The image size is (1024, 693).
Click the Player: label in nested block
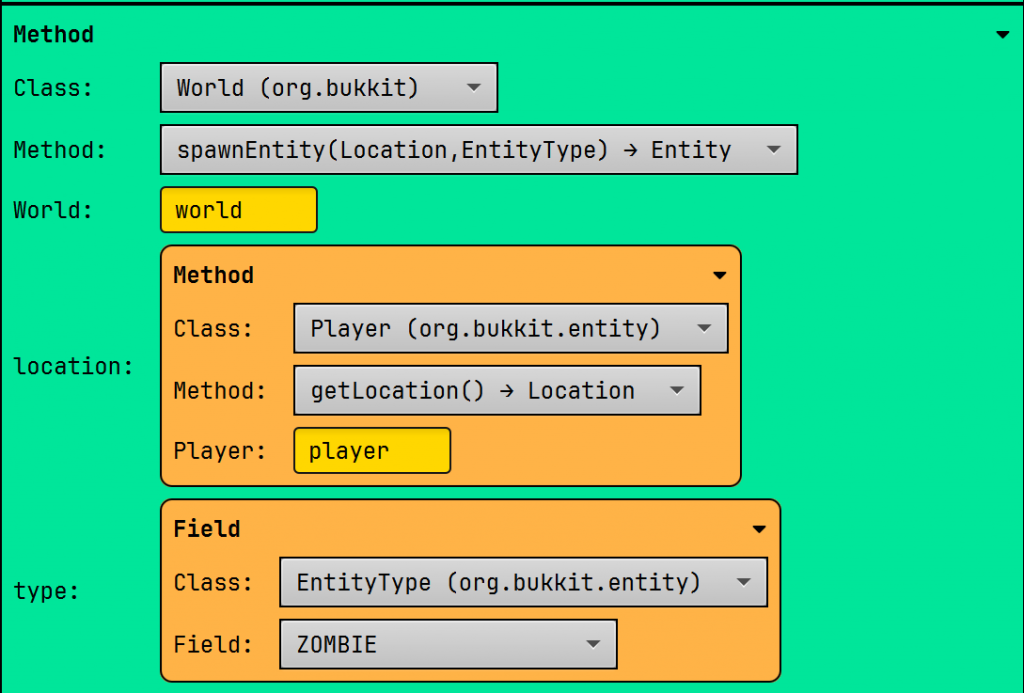pos(219,451)
